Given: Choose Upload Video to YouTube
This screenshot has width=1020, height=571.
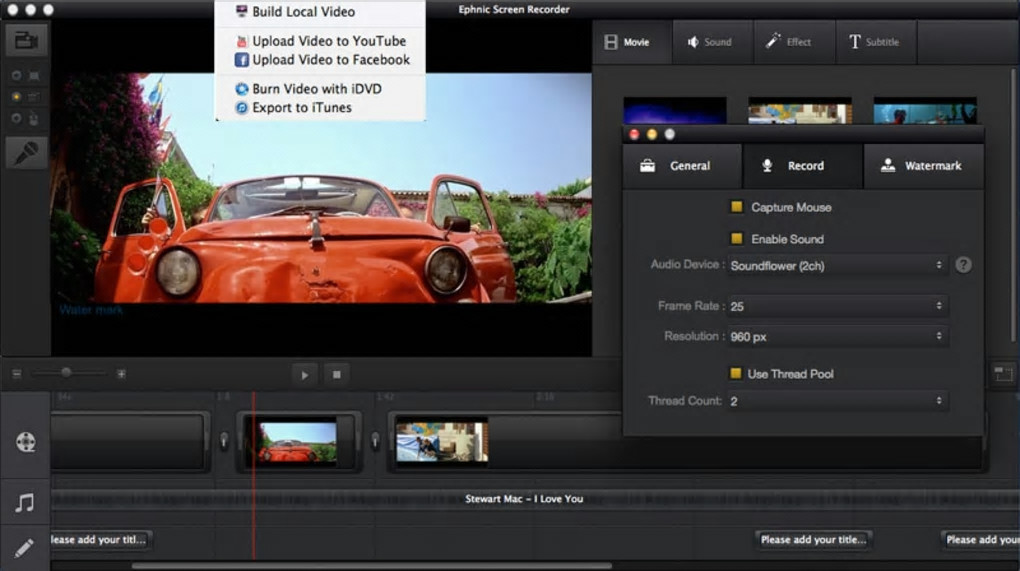Looking at the screenshot, I should (328, 41).
